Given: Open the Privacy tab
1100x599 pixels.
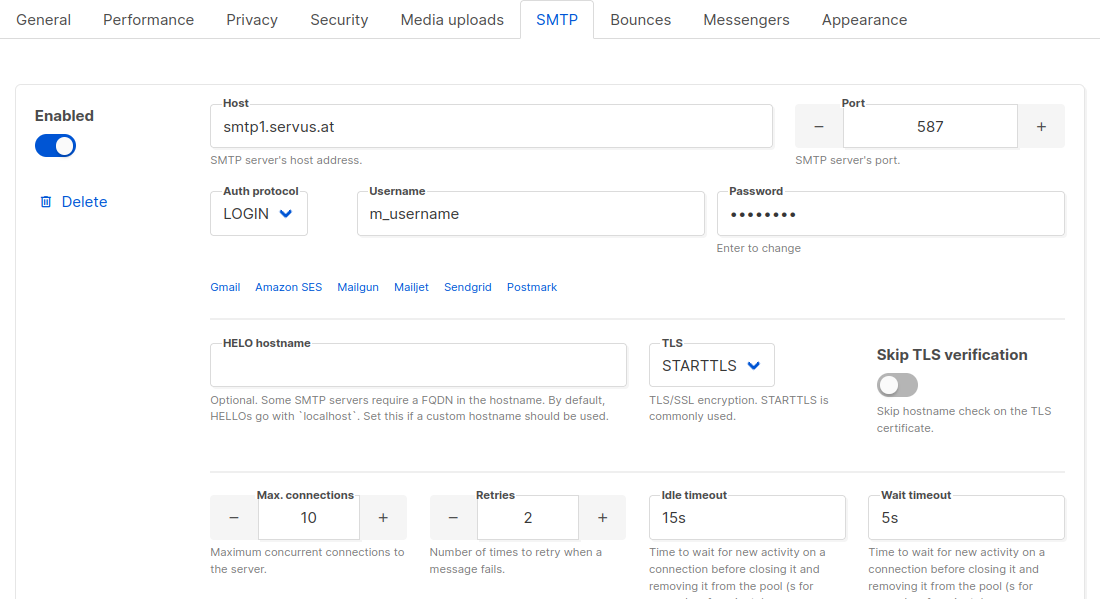Looking at the screenshot, I should [252, 20].
